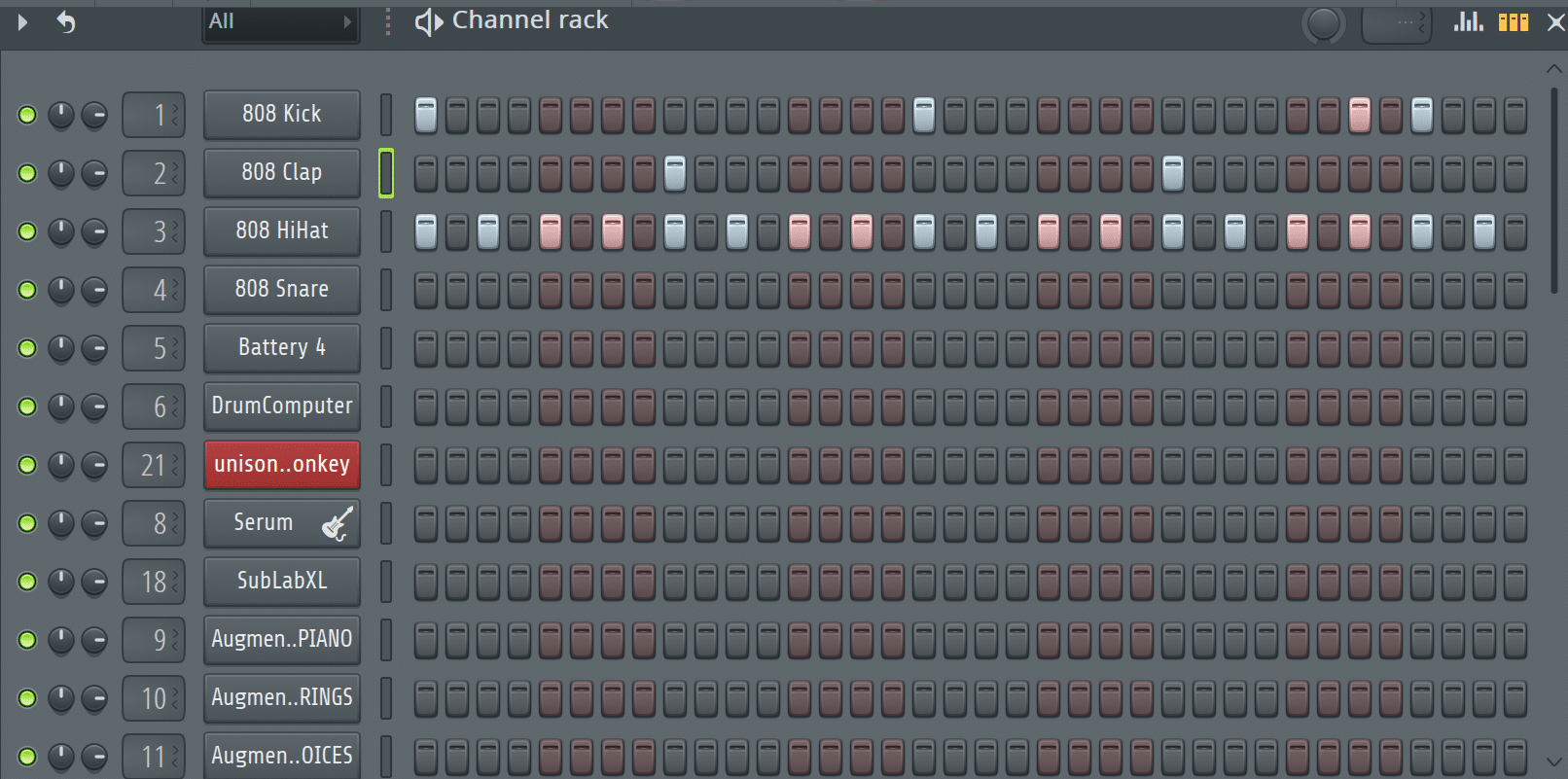Mute the unison..onkey channel
This screenshot has width=1568, height=779.
click(x=27, y=465)
